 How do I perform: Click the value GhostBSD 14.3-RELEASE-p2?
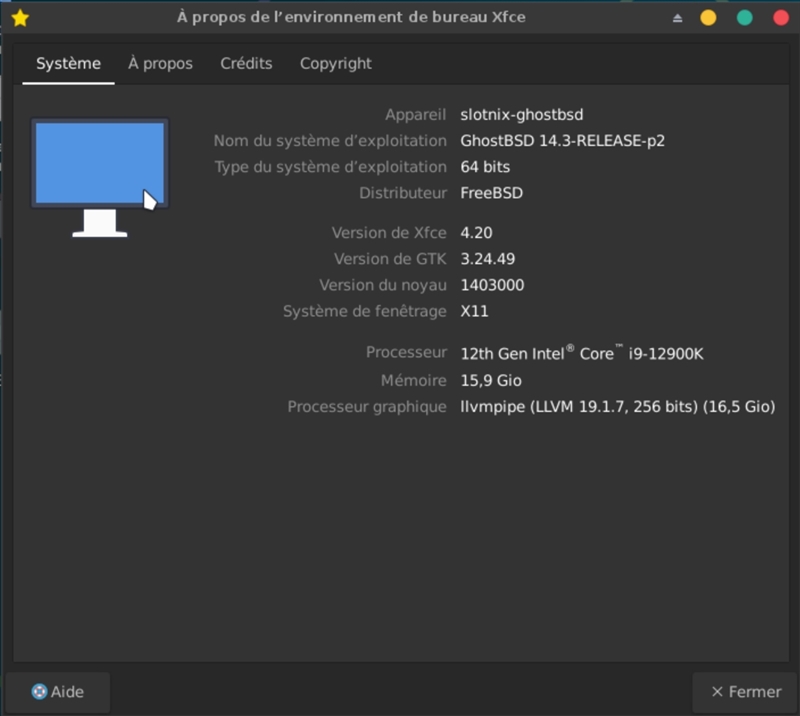click(562, 140)
